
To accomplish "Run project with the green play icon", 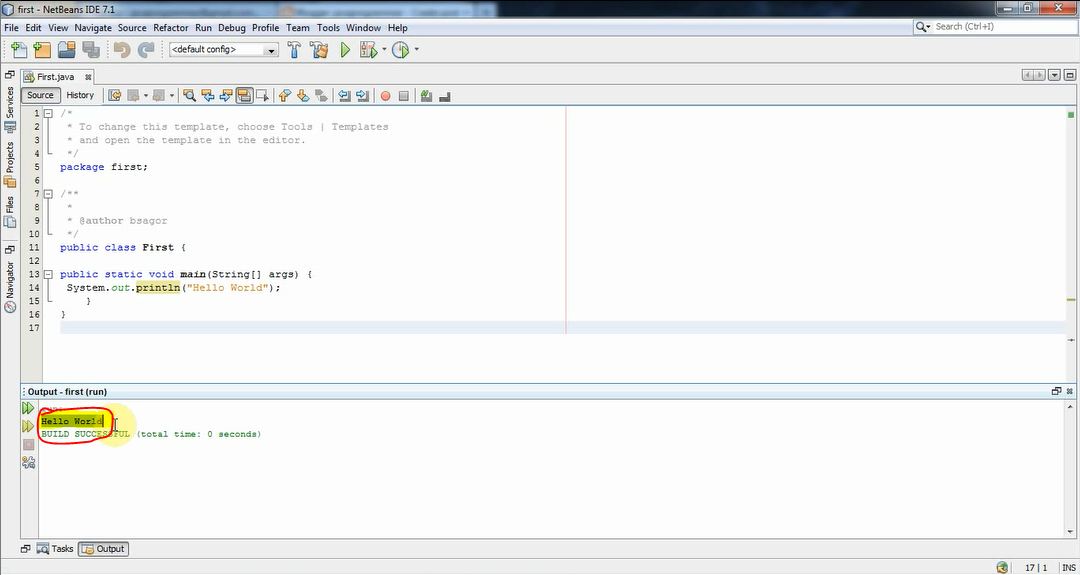I will point(345,50).
